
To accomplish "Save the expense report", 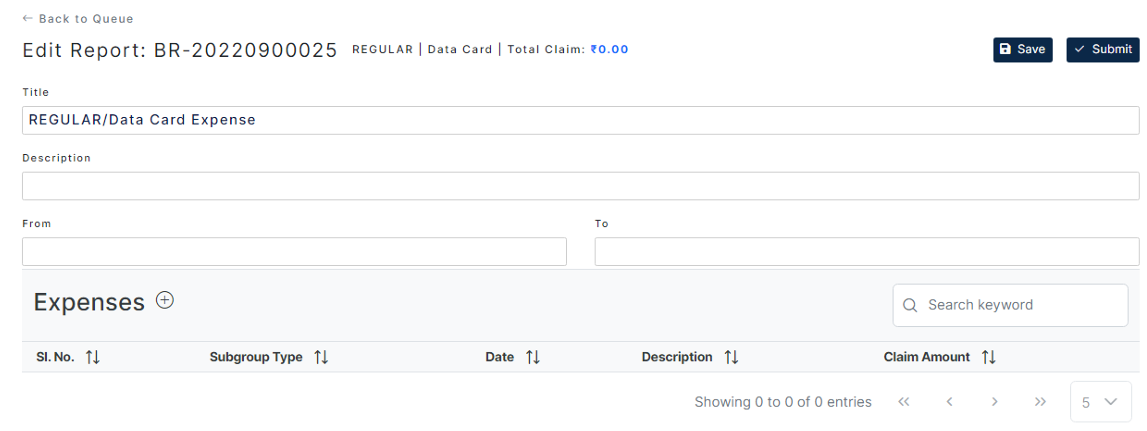I will [x=1023, y=49].
